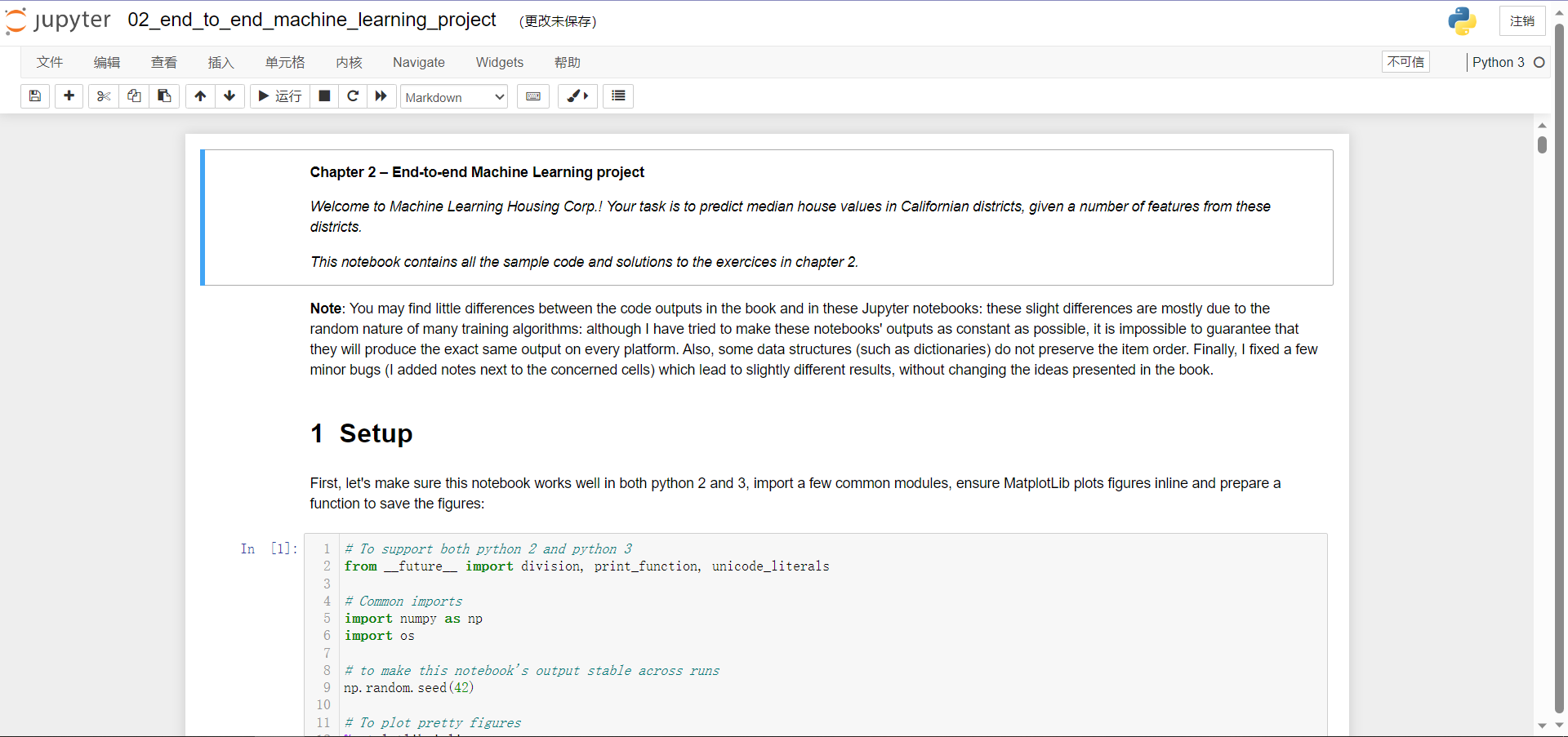1568x737 pixels.
Task: Open the 帮助 menu
Action: 568,62
